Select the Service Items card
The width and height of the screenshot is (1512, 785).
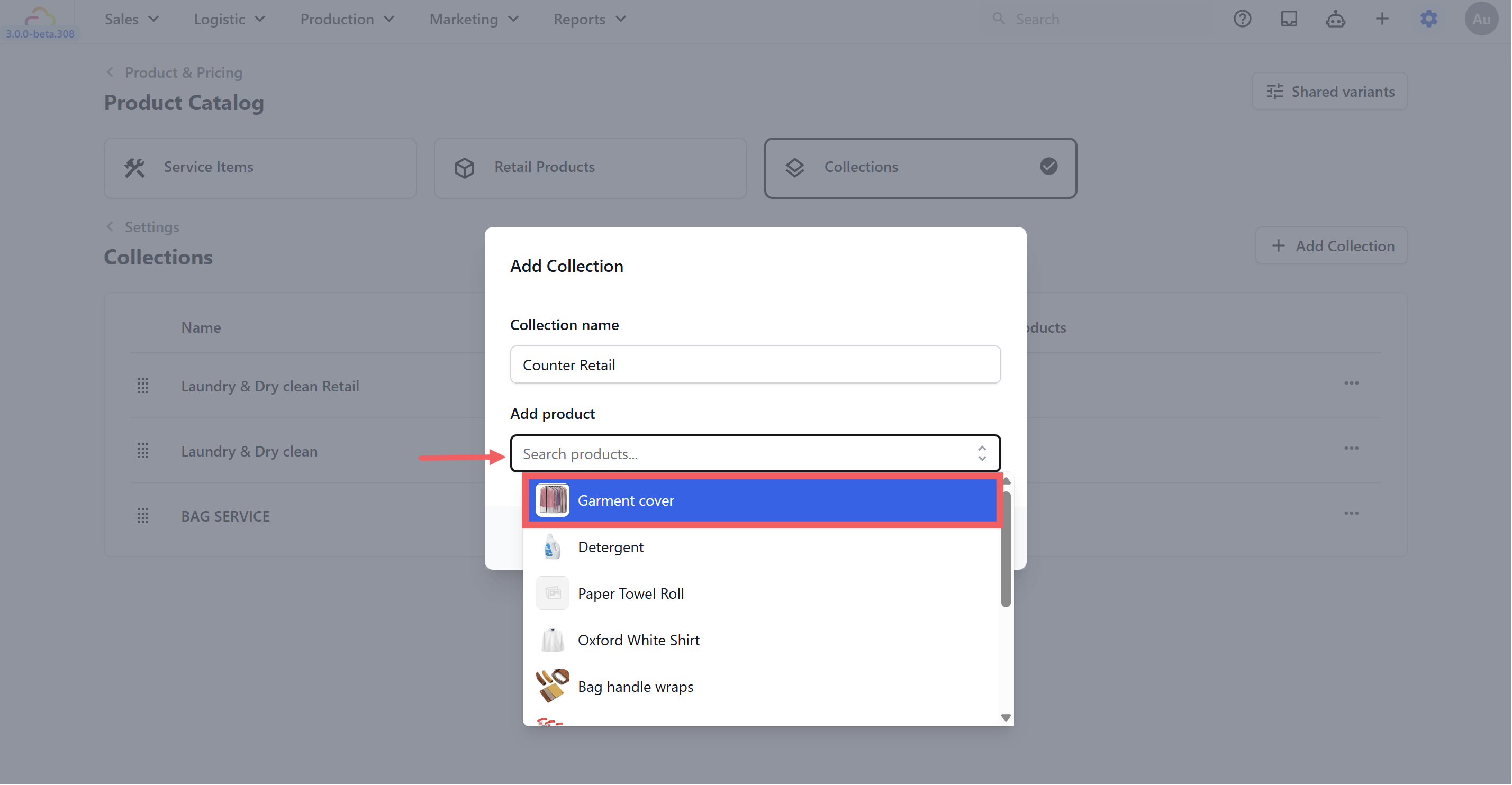tap(260, 168)
